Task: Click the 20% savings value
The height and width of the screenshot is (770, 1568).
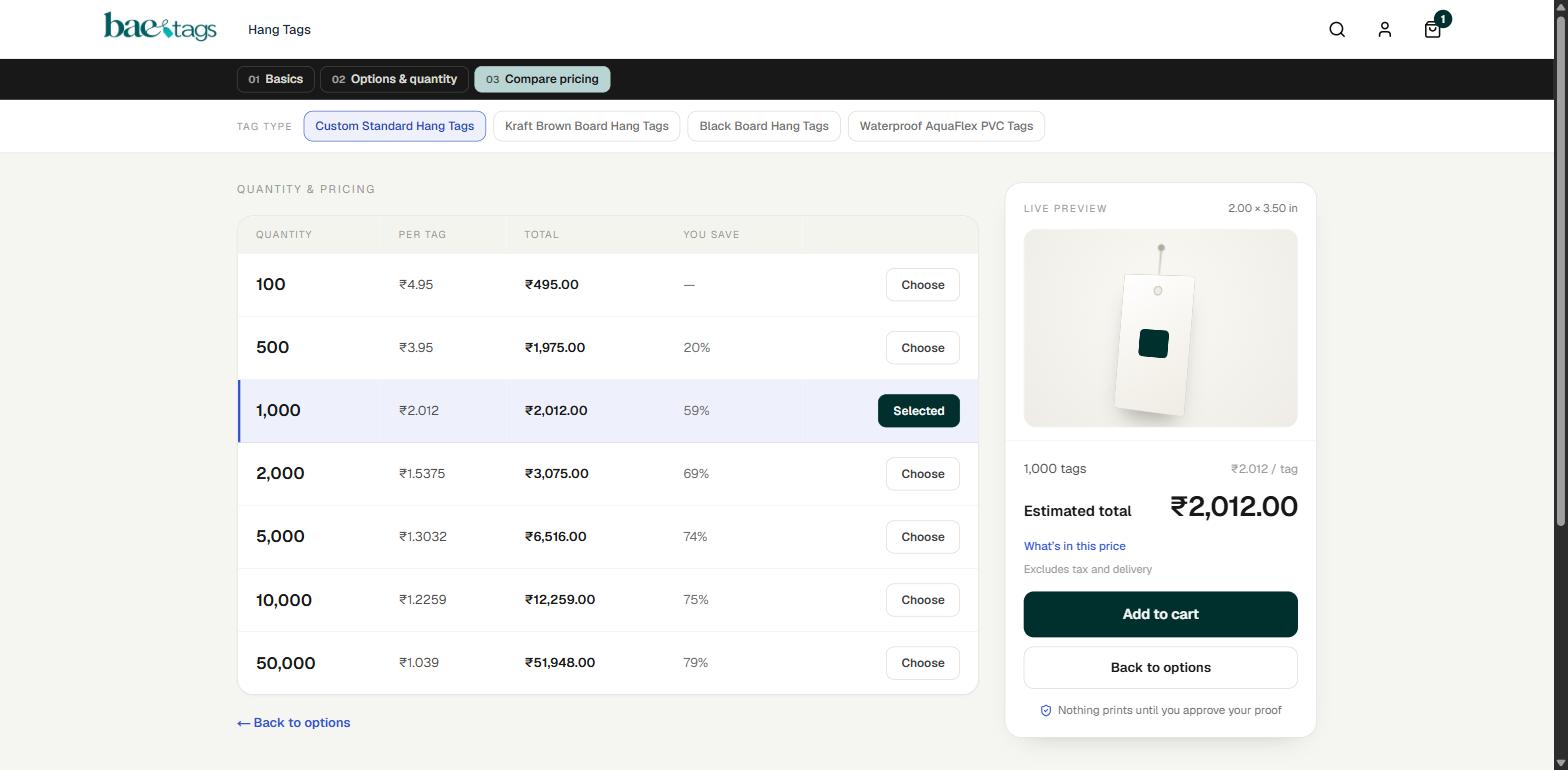Action: coord(697,348)
